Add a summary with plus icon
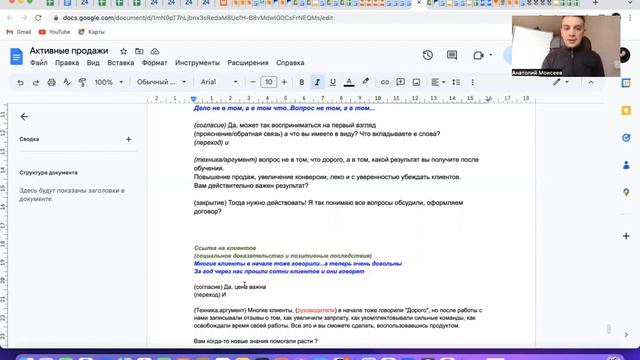 pyautogui.click(x=129, y=139)
